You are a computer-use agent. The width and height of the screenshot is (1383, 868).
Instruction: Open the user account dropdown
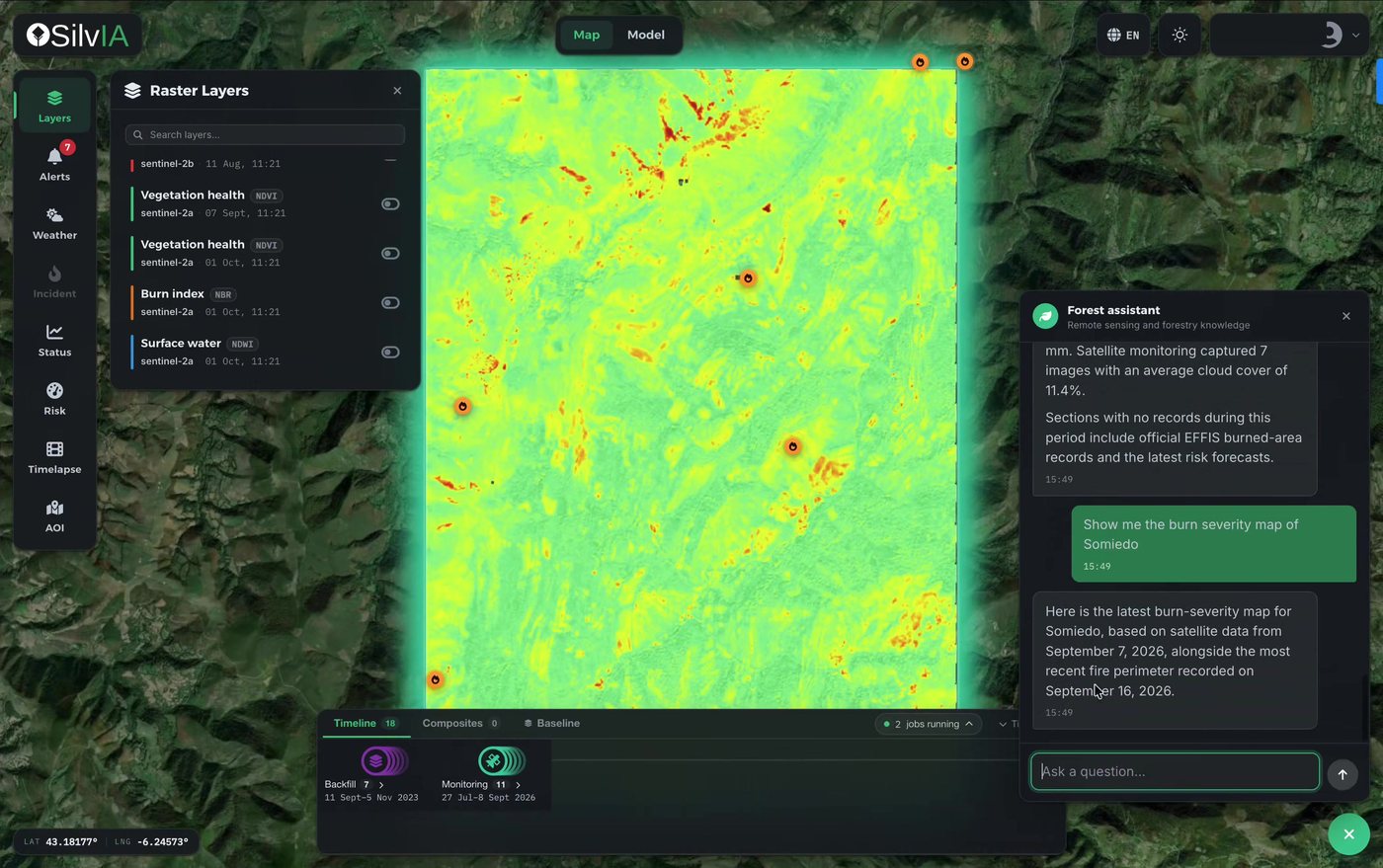[1289, 35]
